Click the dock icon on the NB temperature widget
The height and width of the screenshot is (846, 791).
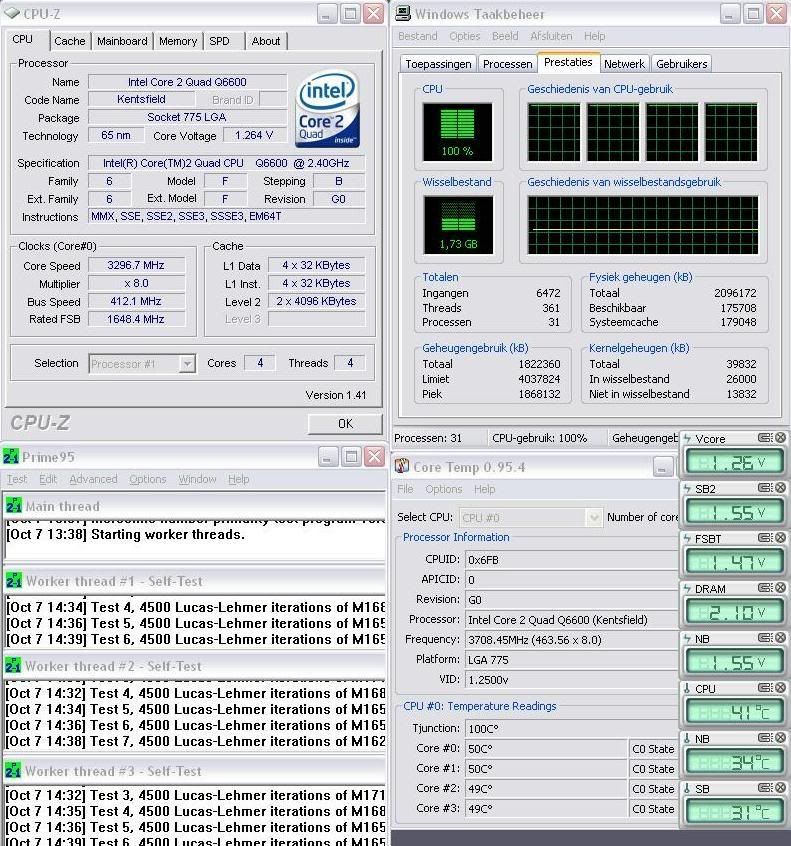(765, 738)
